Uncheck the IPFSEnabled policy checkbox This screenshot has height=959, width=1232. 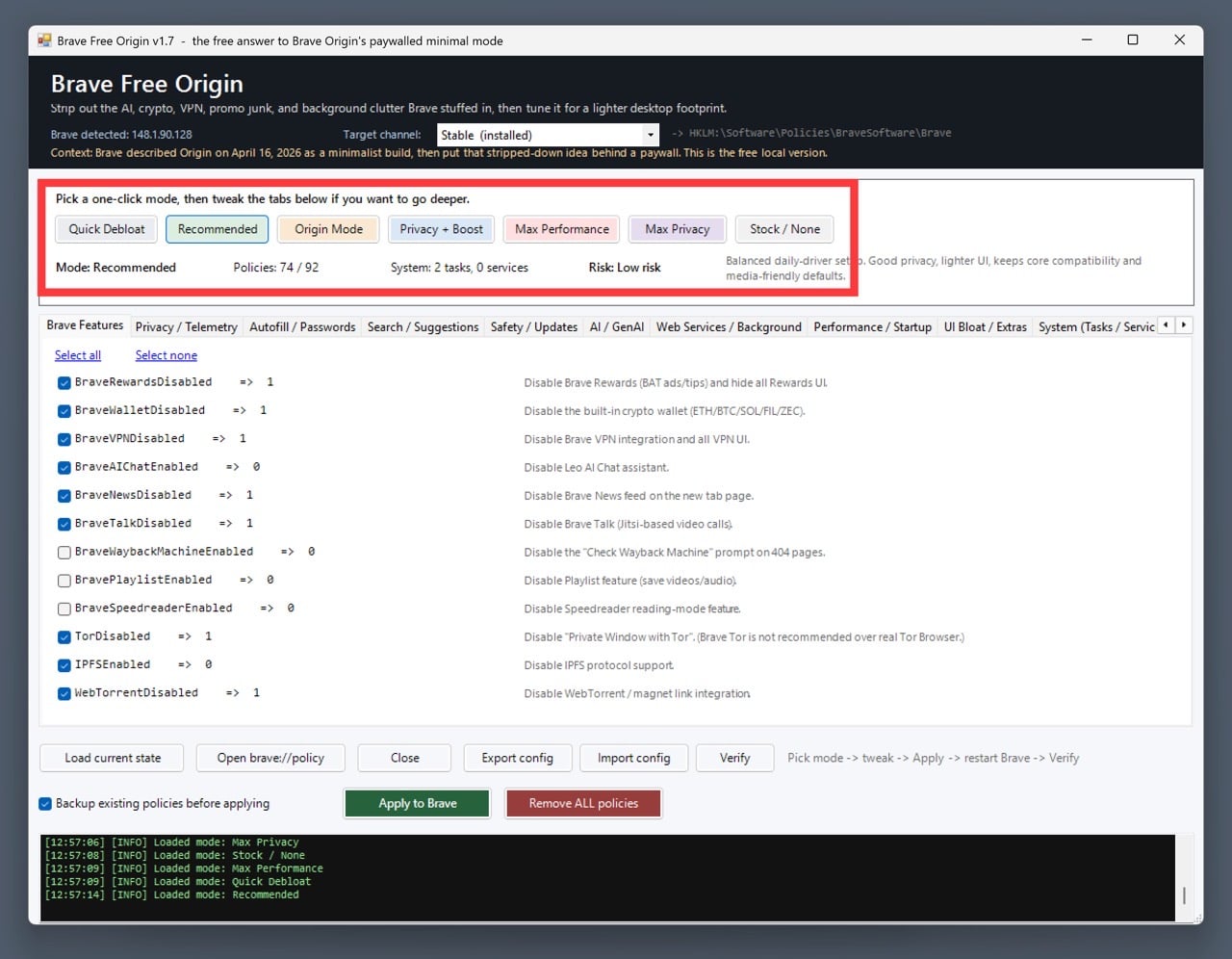tap(64, 665)
